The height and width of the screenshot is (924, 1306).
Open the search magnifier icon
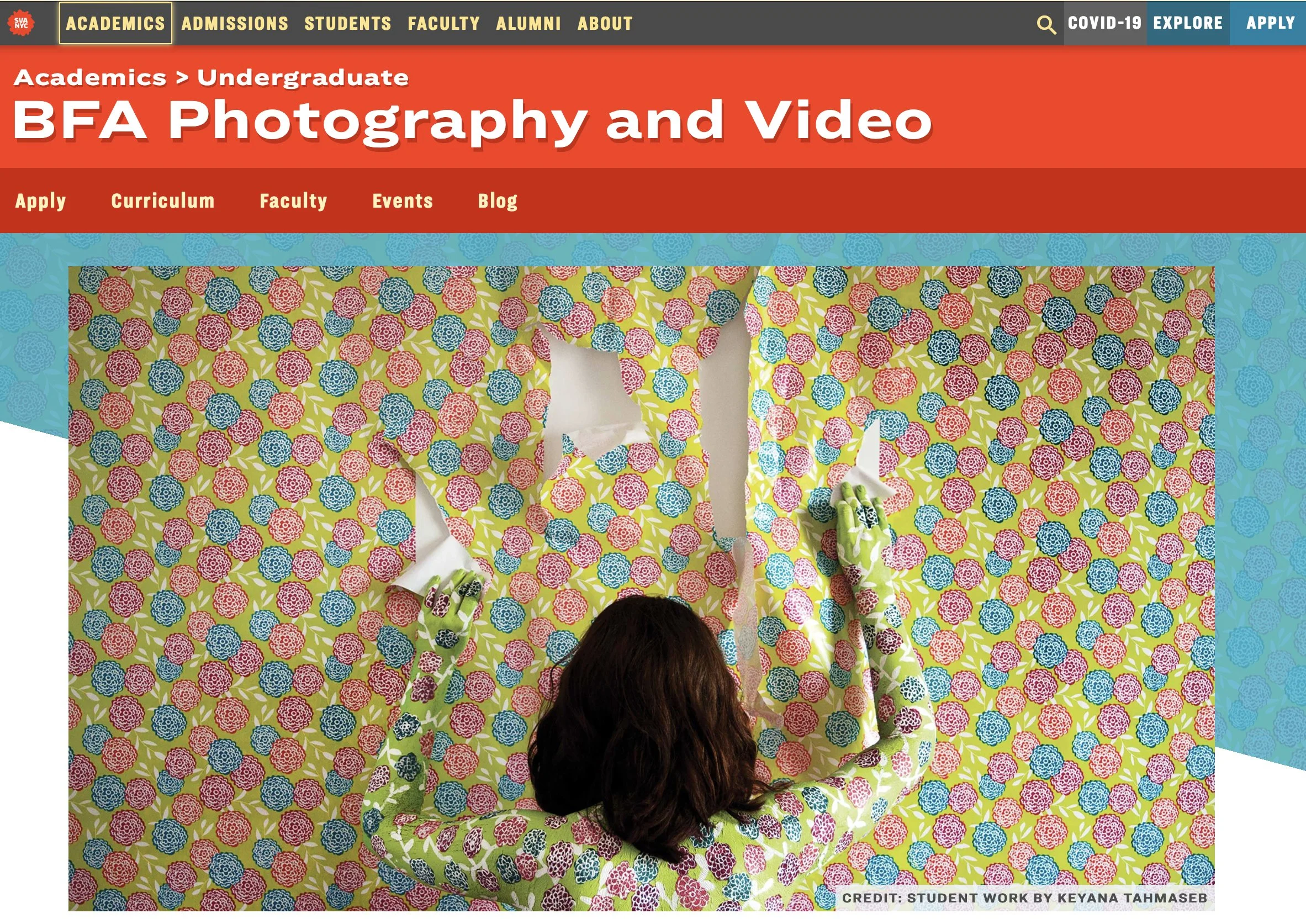[1045, 24]
